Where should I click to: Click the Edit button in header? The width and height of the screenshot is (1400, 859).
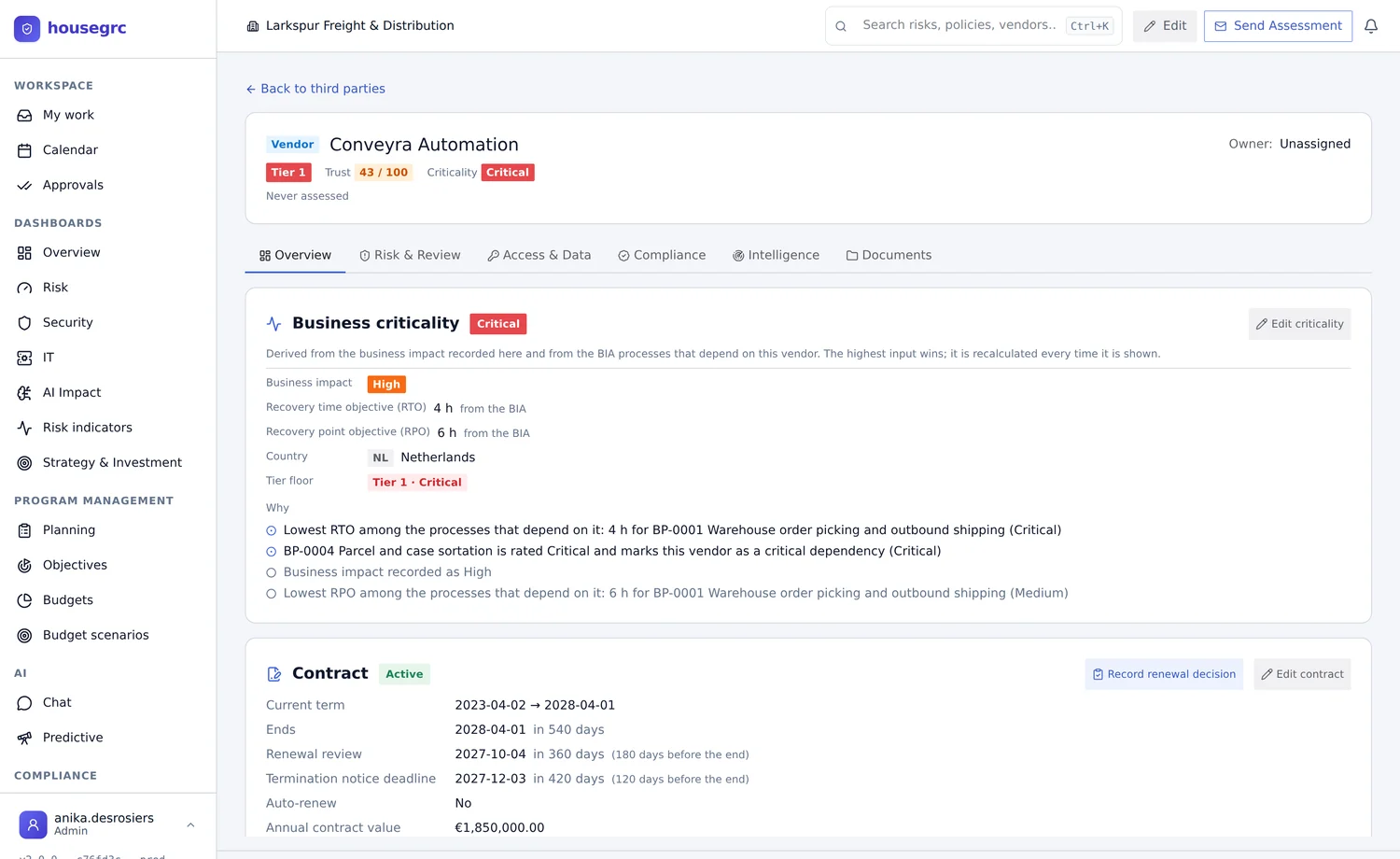tap(1165, 26)
